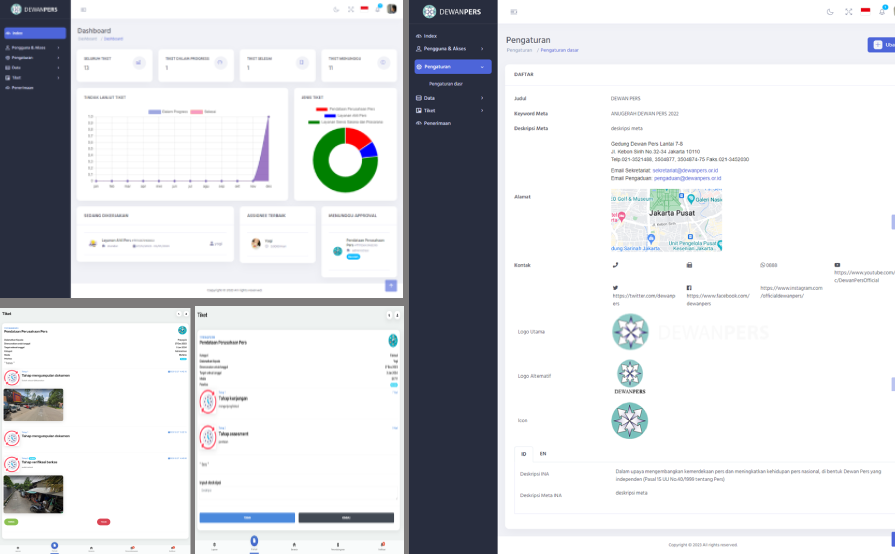Switch to EN language tab
895x554 pixels.
click(x=543, y=453)
